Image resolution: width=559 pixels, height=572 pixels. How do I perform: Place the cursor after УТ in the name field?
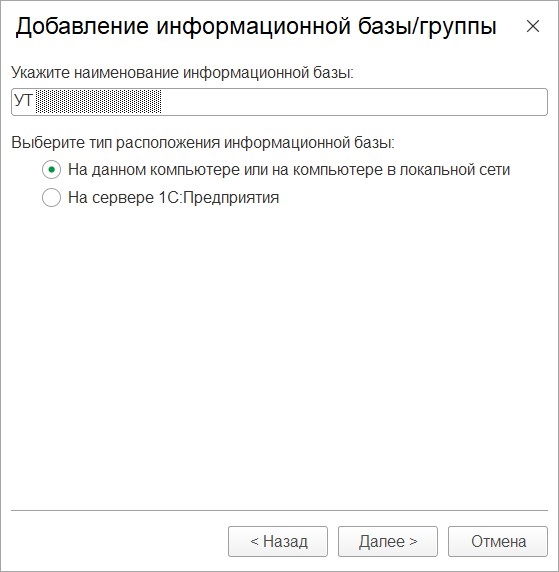tap(34, 101)
